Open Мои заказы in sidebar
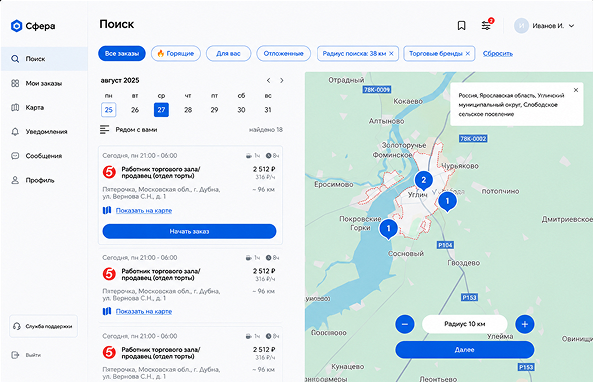The height and width of the screenshot is (382, 593). point(44,83)
